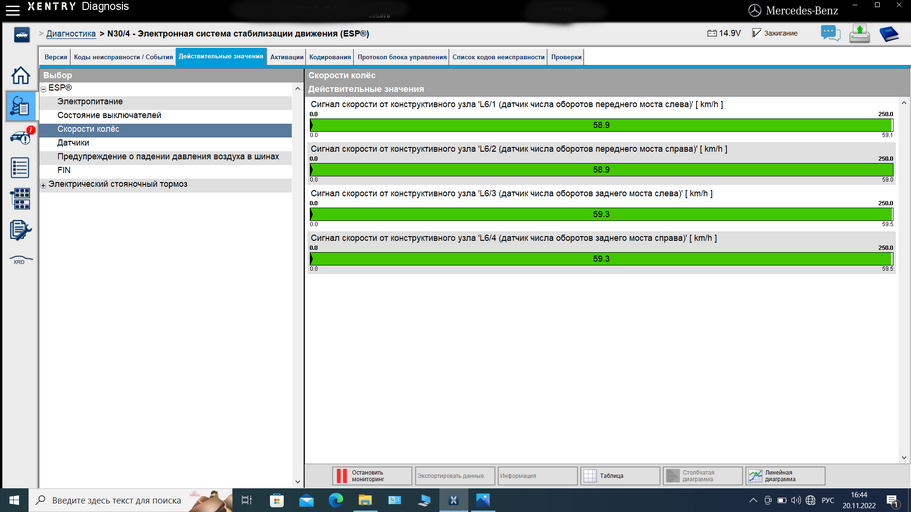
Task: Select Предупреждение о падении давления воздуха в шинах
Action: tap(166, 156)
